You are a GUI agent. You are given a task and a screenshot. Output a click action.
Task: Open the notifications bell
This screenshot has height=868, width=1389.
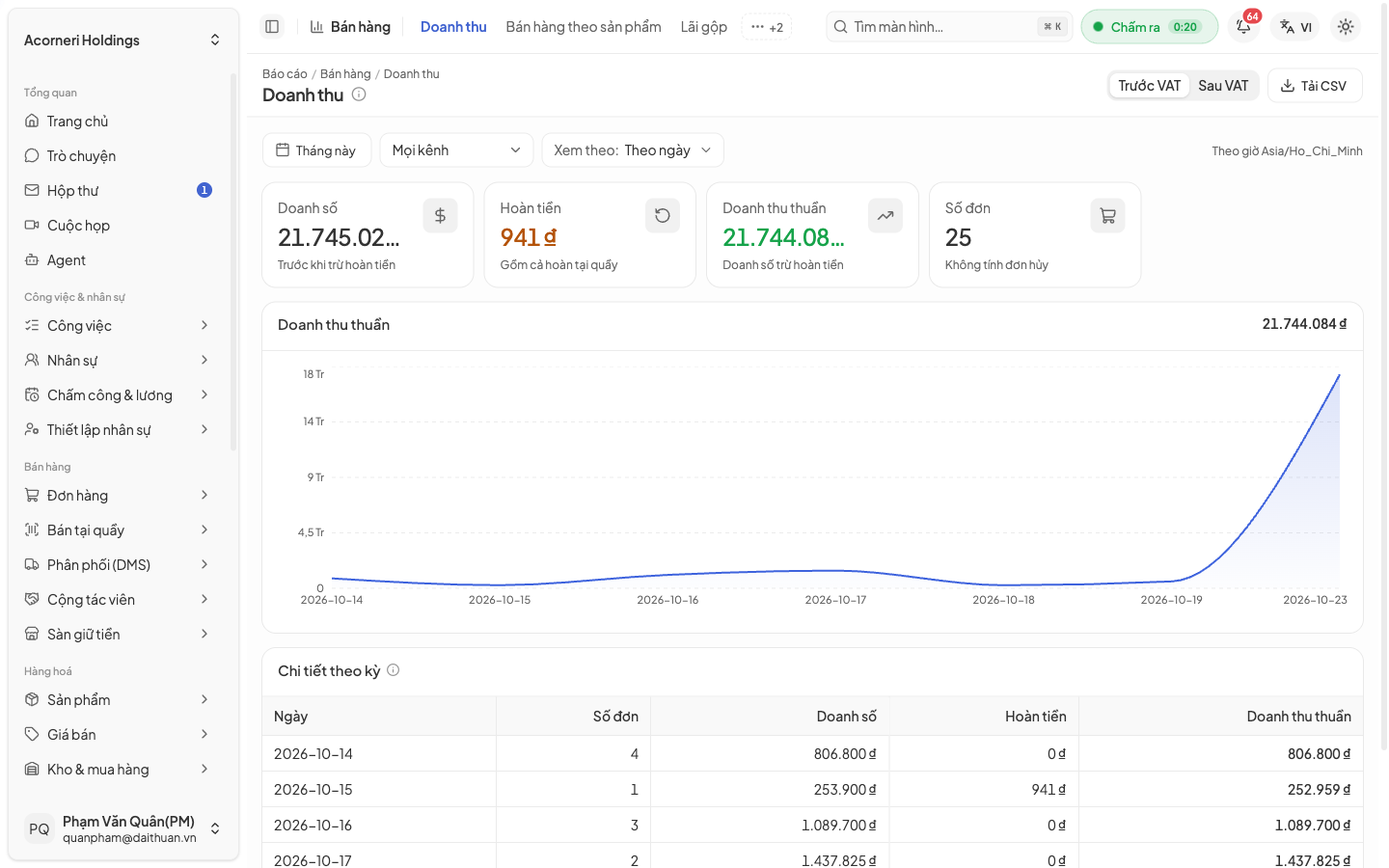coord(1244,27)
